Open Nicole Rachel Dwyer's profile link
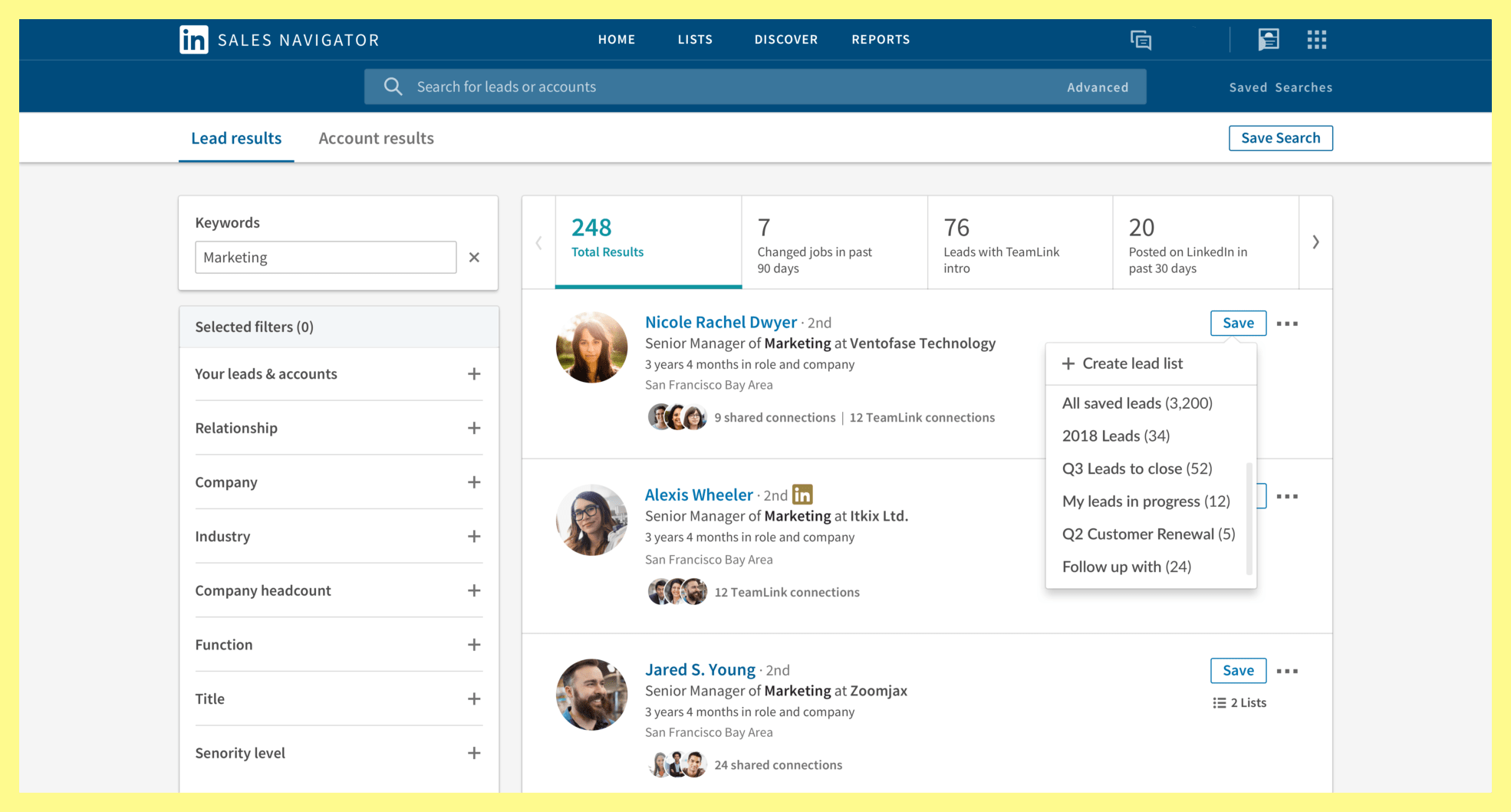This screenshot has width=1511, height=812. [721, 322]
